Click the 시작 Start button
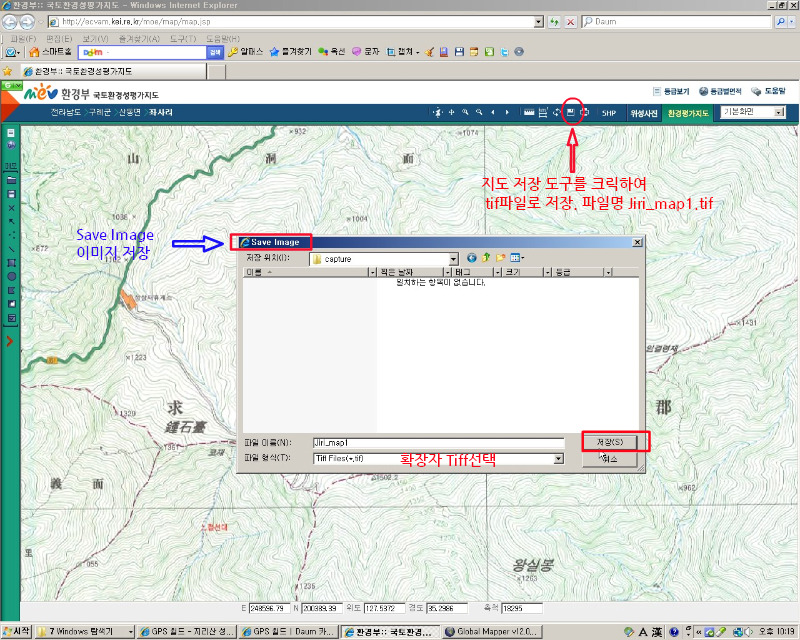This screenshot has width=800, height=640. click(x=17, y=631)
